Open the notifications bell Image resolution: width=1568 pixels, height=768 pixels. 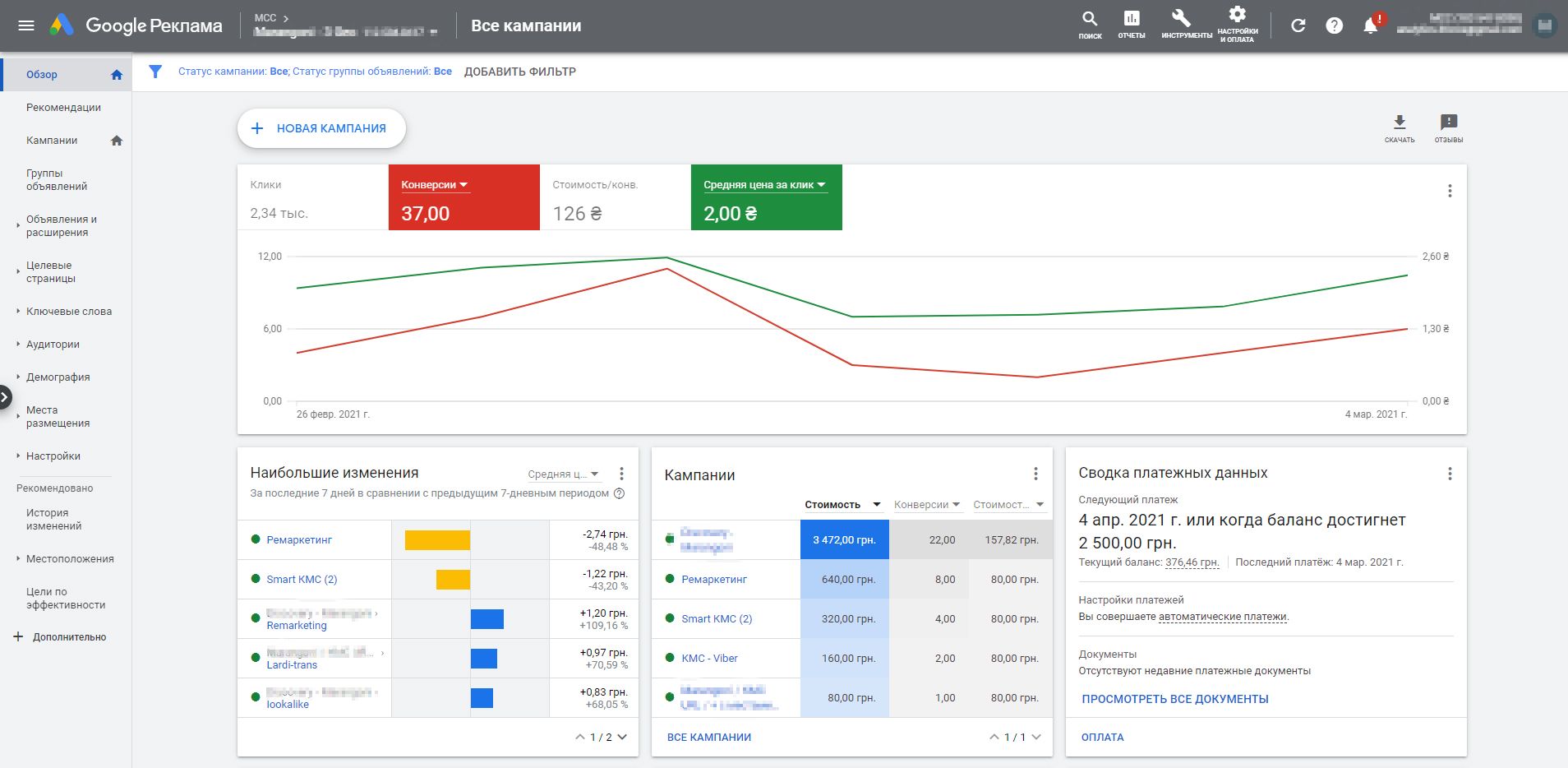(x=1370, y=26)
